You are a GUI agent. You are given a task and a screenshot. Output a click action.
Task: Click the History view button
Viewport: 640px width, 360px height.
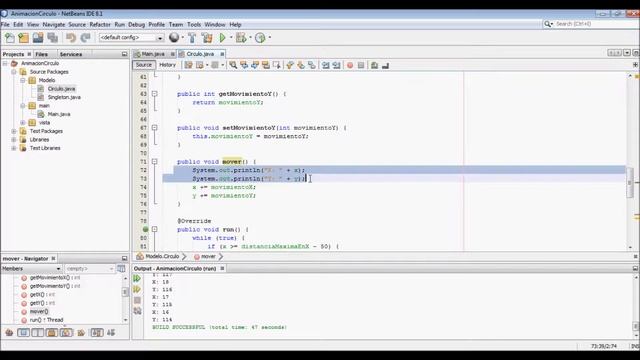click(167, 65)
